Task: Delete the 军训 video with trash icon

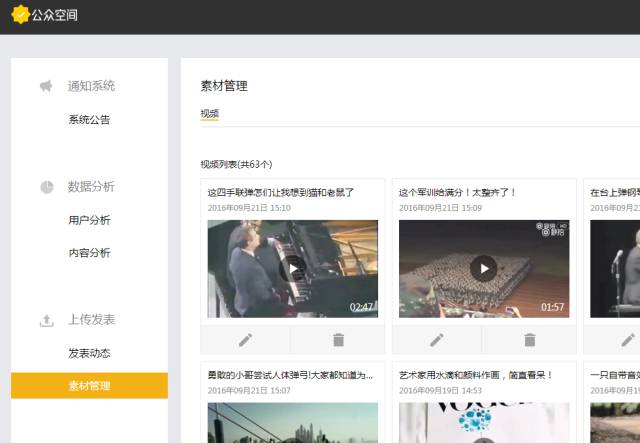Action: 529,340
